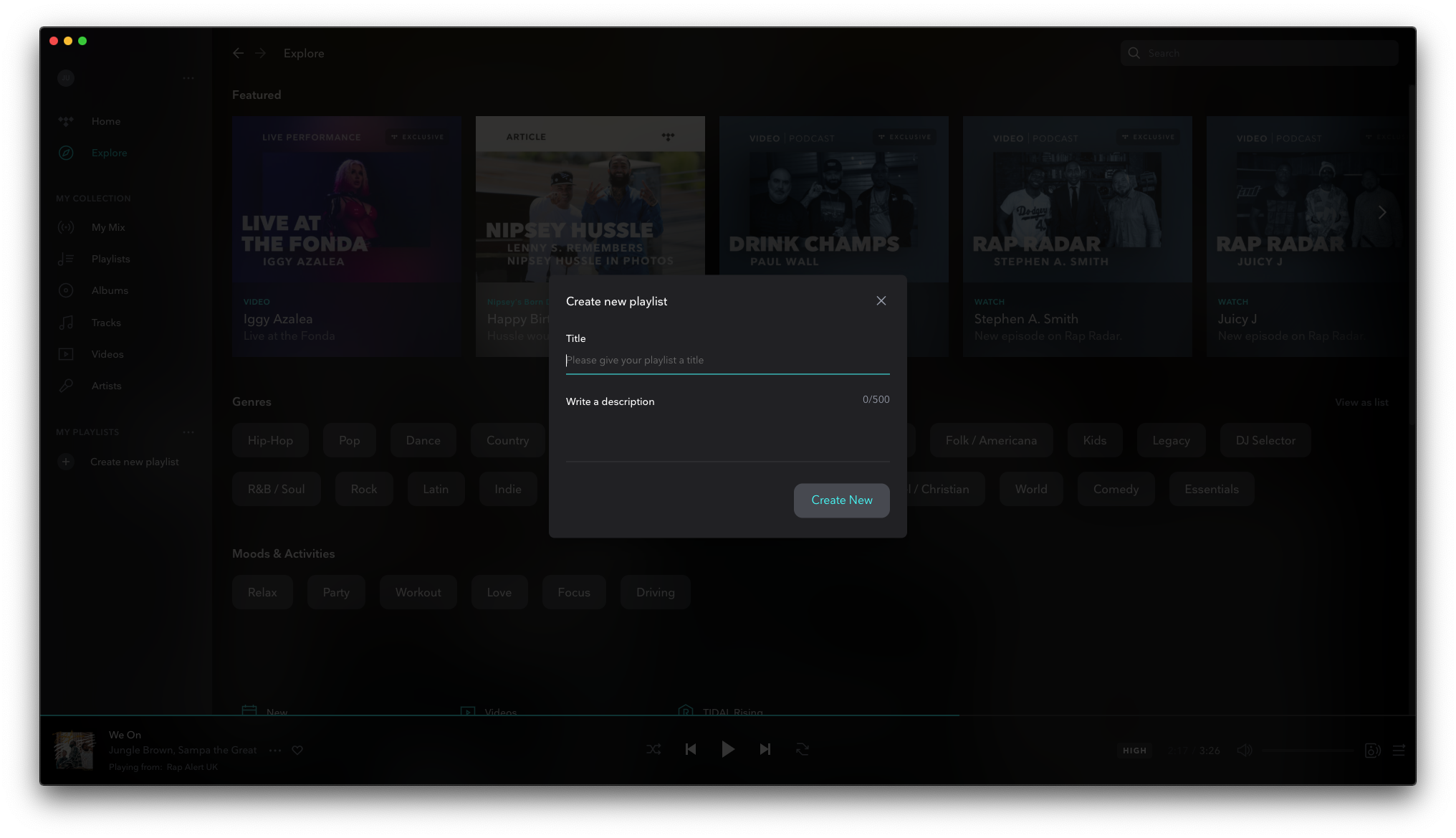Viewport: 1456px width, 838px height.
Task: Select the DJ Selector genre
Action: (1265, 441)
